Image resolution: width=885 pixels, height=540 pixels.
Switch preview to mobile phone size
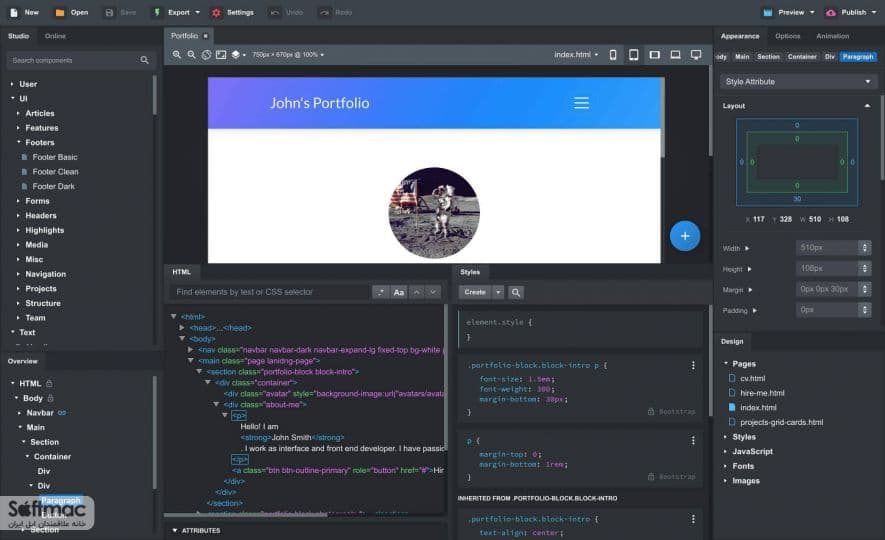[613, 55]
